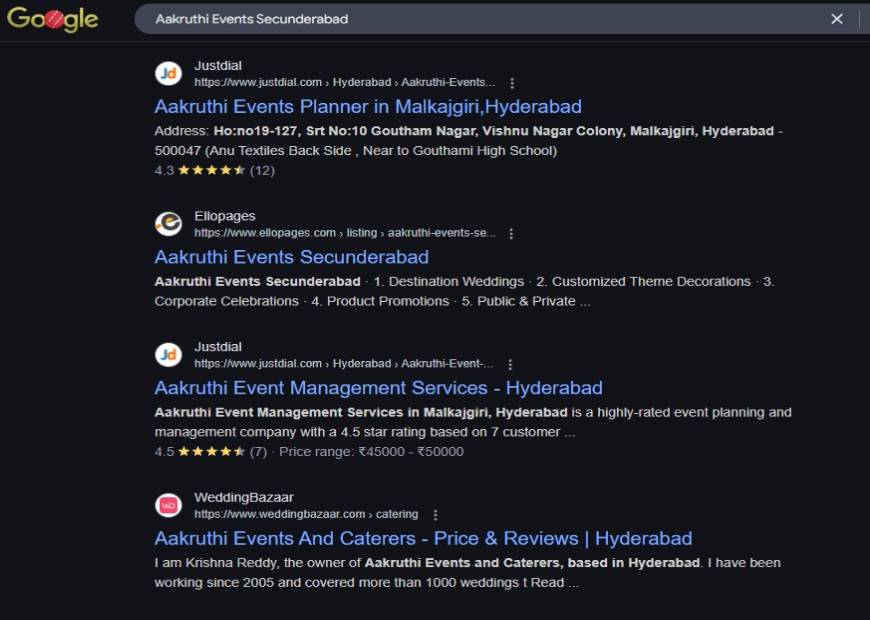Open more options for WeddingBazaar result

pos(435,515)
